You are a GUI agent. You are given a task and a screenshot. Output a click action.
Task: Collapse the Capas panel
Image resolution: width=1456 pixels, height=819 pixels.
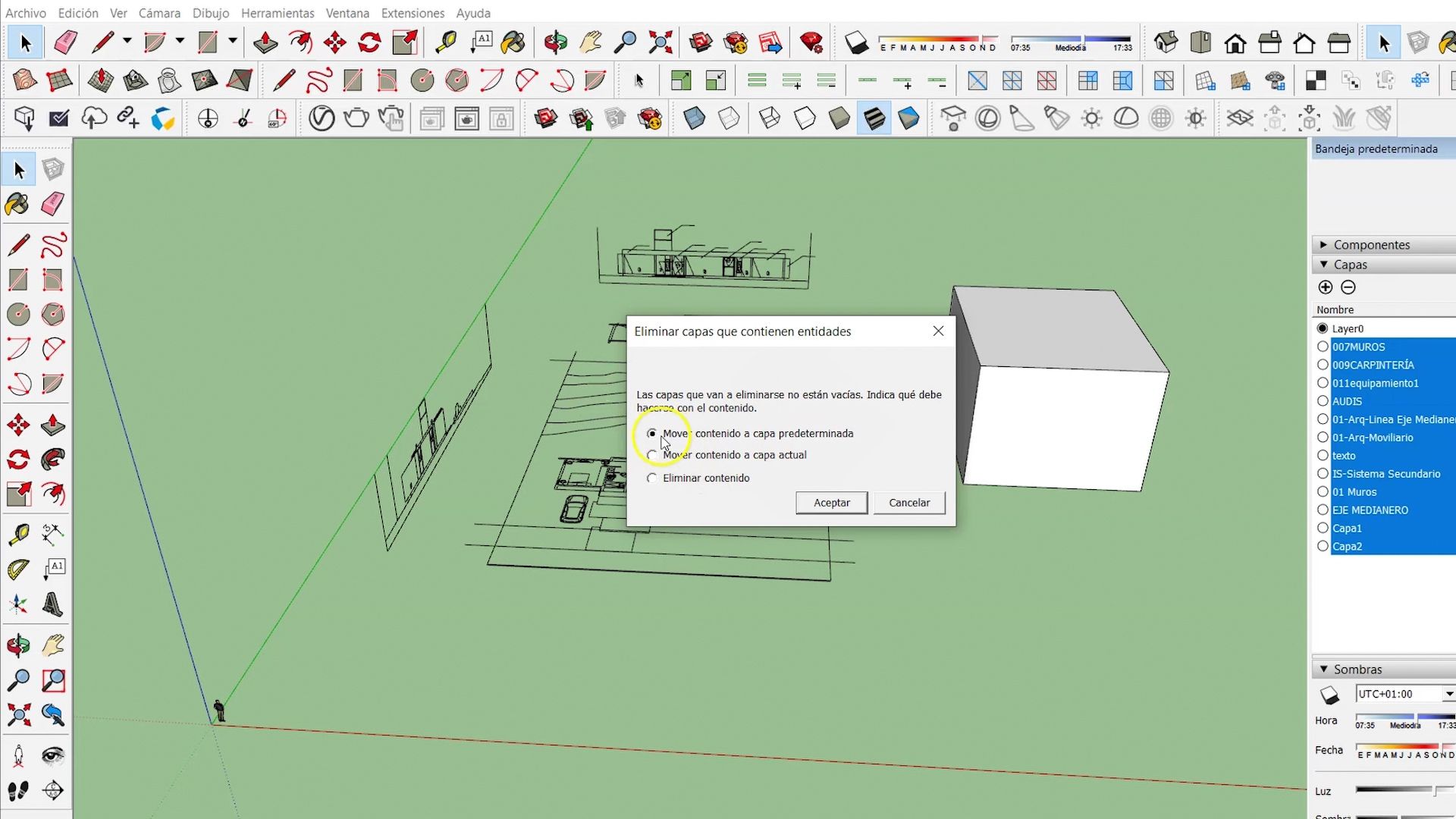click(1324, 265)
